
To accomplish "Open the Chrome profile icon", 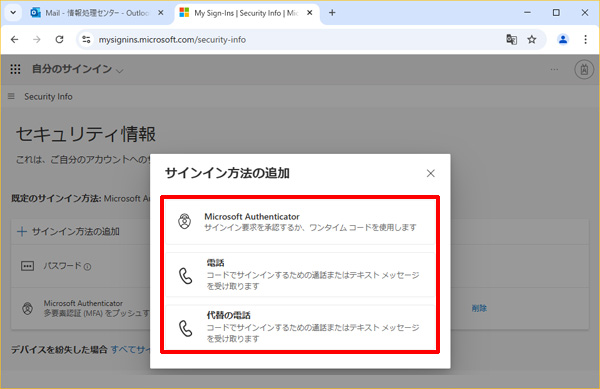I will [x=562, y=39].
